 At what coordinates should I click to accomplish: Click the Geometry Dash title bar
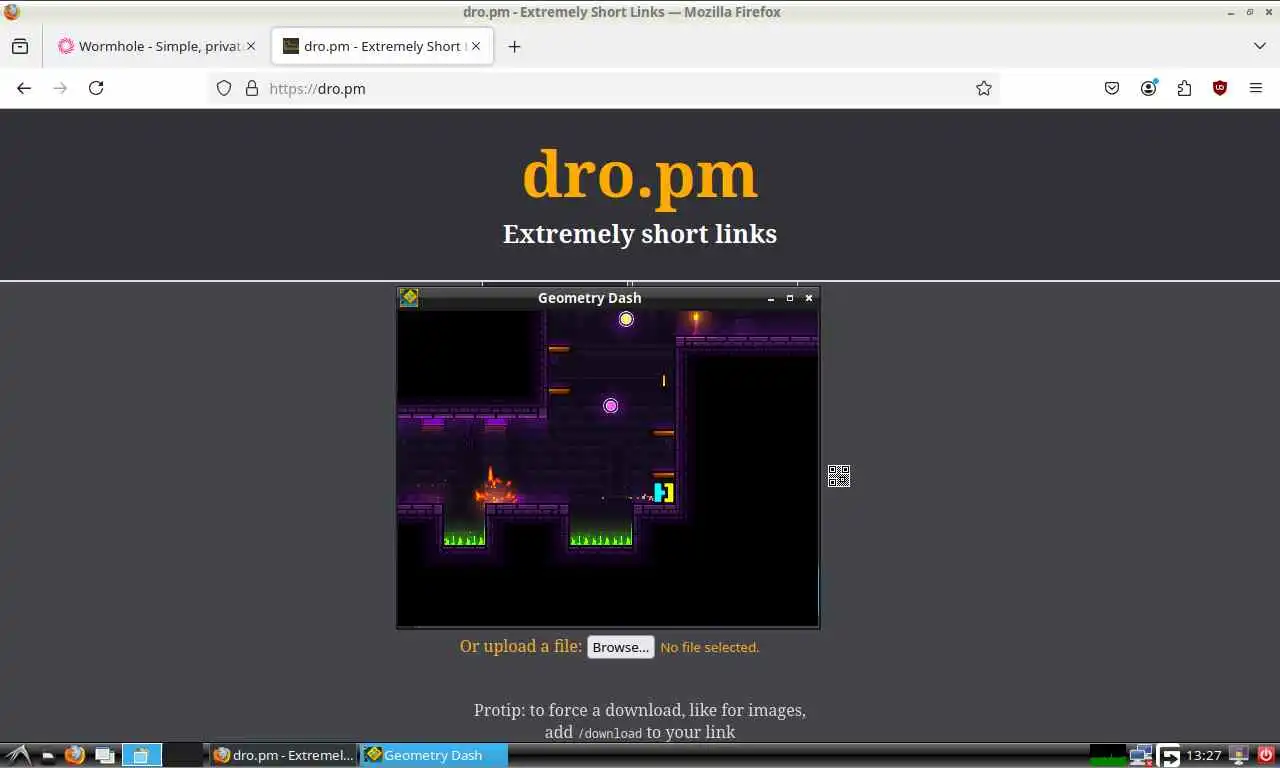click(x=590, y=297)
